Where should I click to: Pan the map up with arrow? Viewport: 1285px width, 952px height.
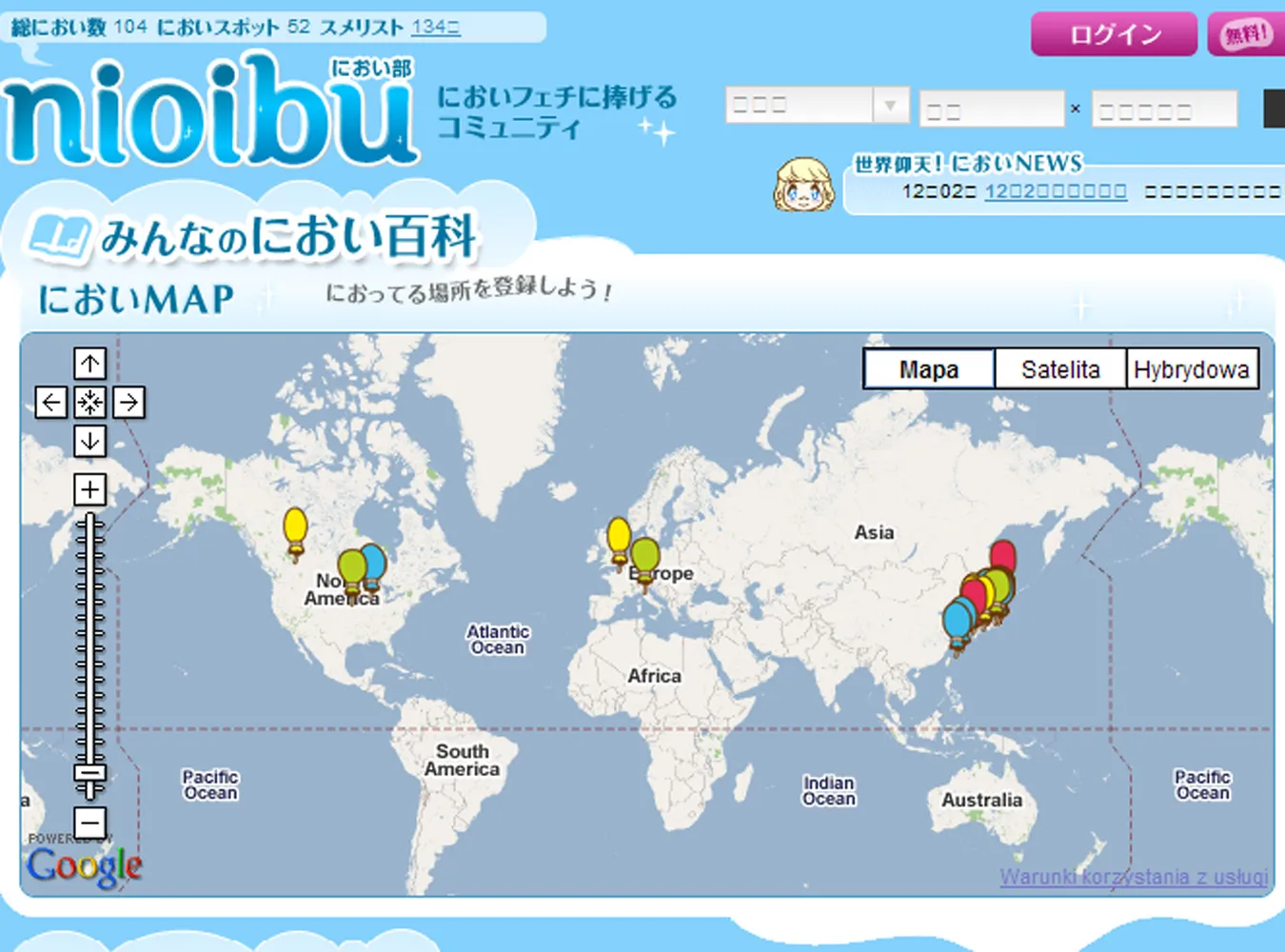pyautogui.click(x=90, y=363)
